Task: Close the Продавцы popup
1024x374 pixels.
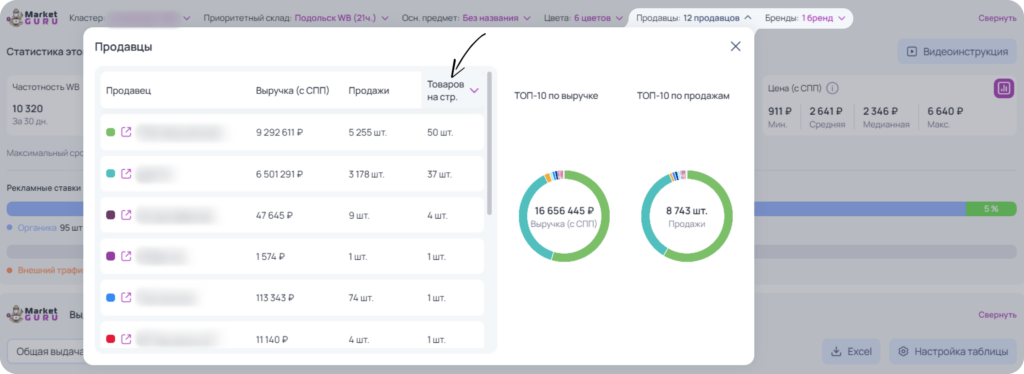Action: [735, 46]
